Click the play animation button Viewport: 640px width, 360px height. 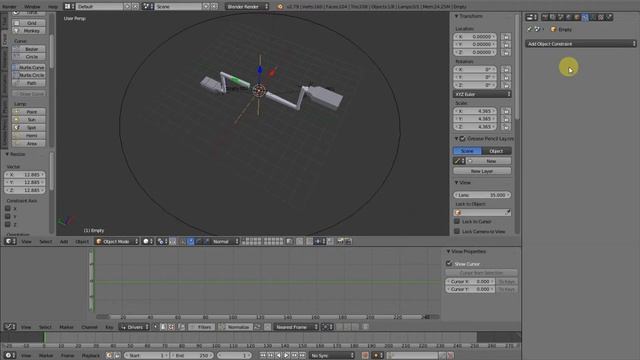[287, 356]
